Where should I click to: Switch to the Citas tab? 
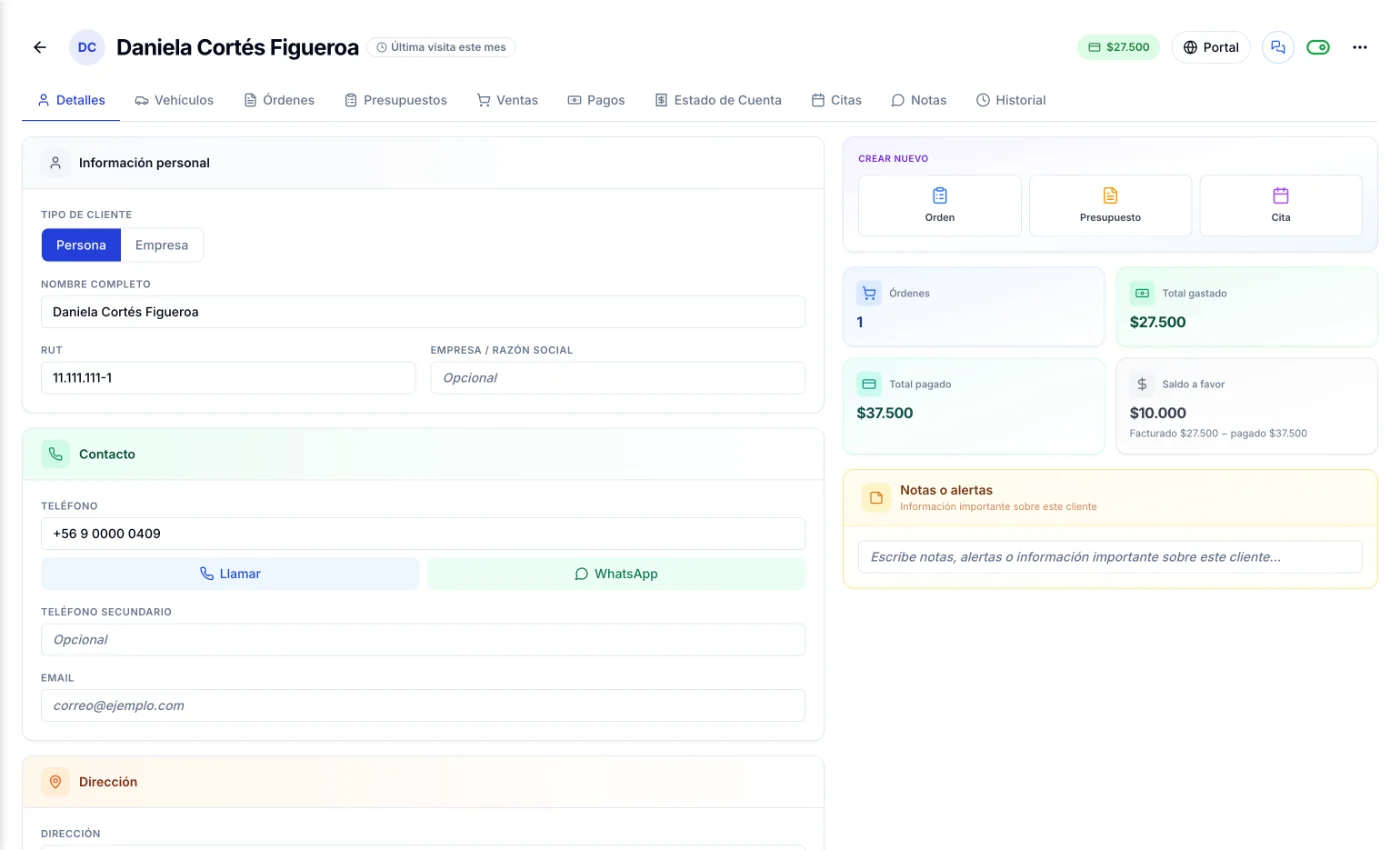coord(836,100)
